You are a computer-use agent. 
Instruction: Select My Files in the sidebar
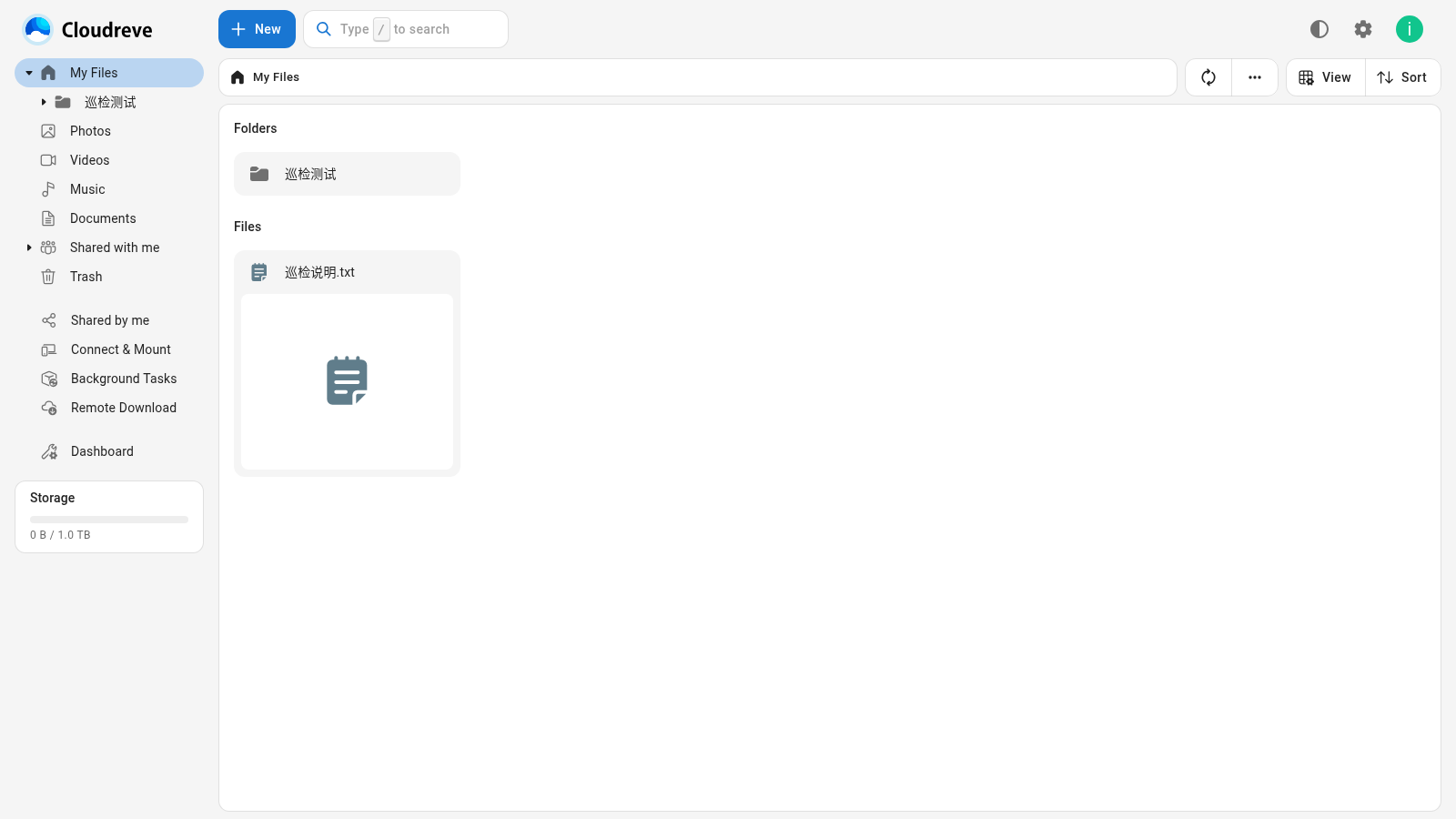(109, 73)
